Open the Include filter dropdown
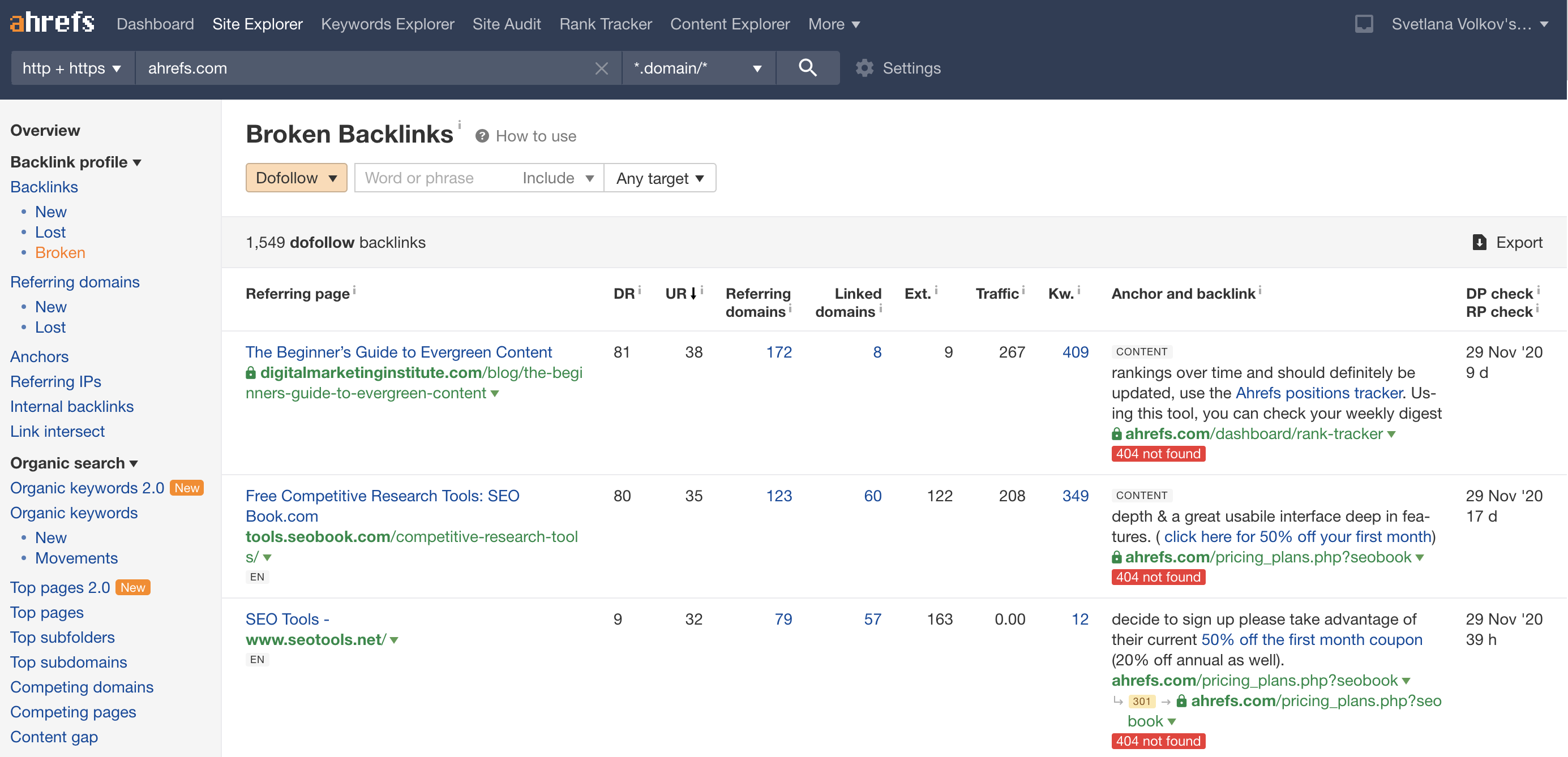The width and height of the screenshot is (1568, 757). click(558, 178)
